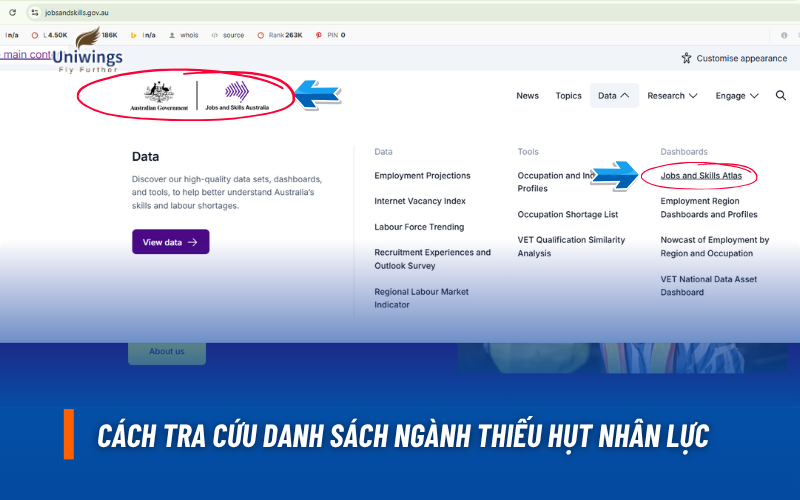Open Jobs and Skills Atlas dashboard

[x=701, y=176]
